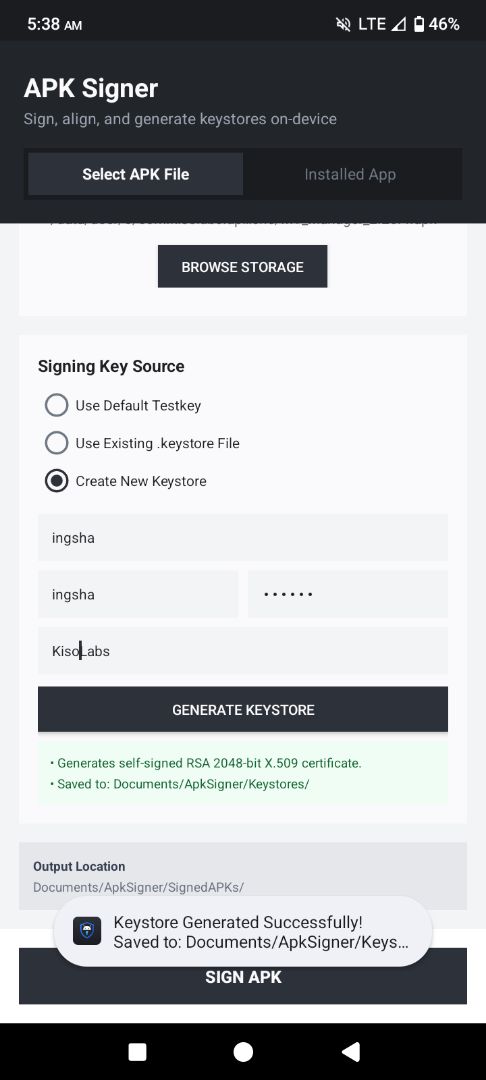Click the Generate Keystore button
The width and height of the screenshot is (486, 1080).
[243, 709]
